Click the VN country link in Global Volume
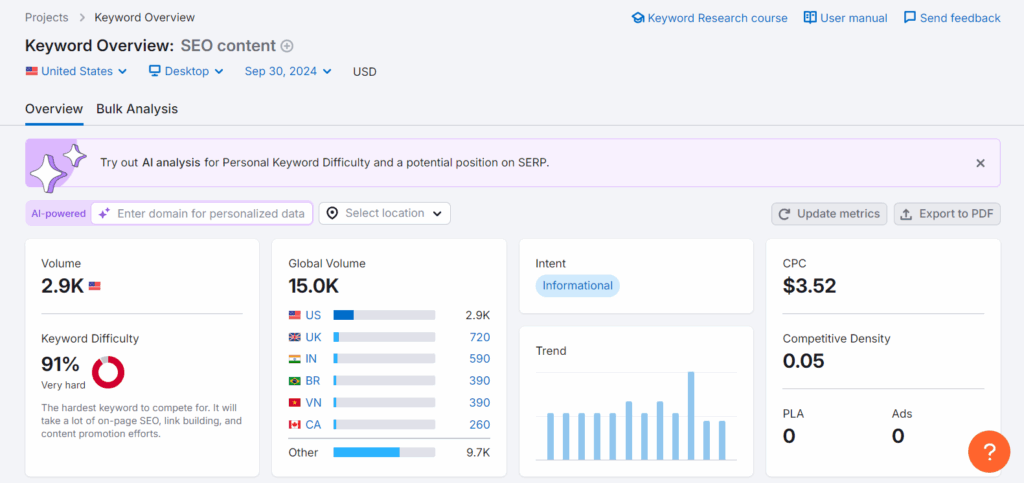 coord(313,403)
